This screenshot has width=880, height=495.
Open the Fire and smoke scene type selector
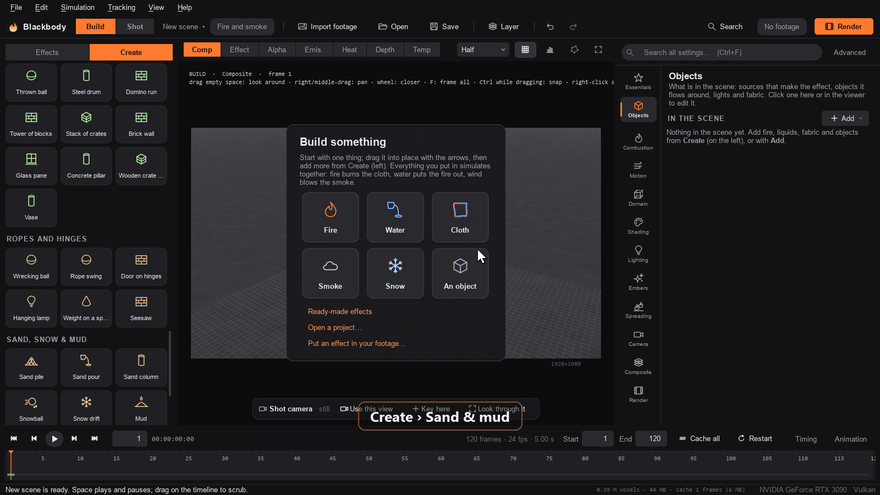coord(242,26)
